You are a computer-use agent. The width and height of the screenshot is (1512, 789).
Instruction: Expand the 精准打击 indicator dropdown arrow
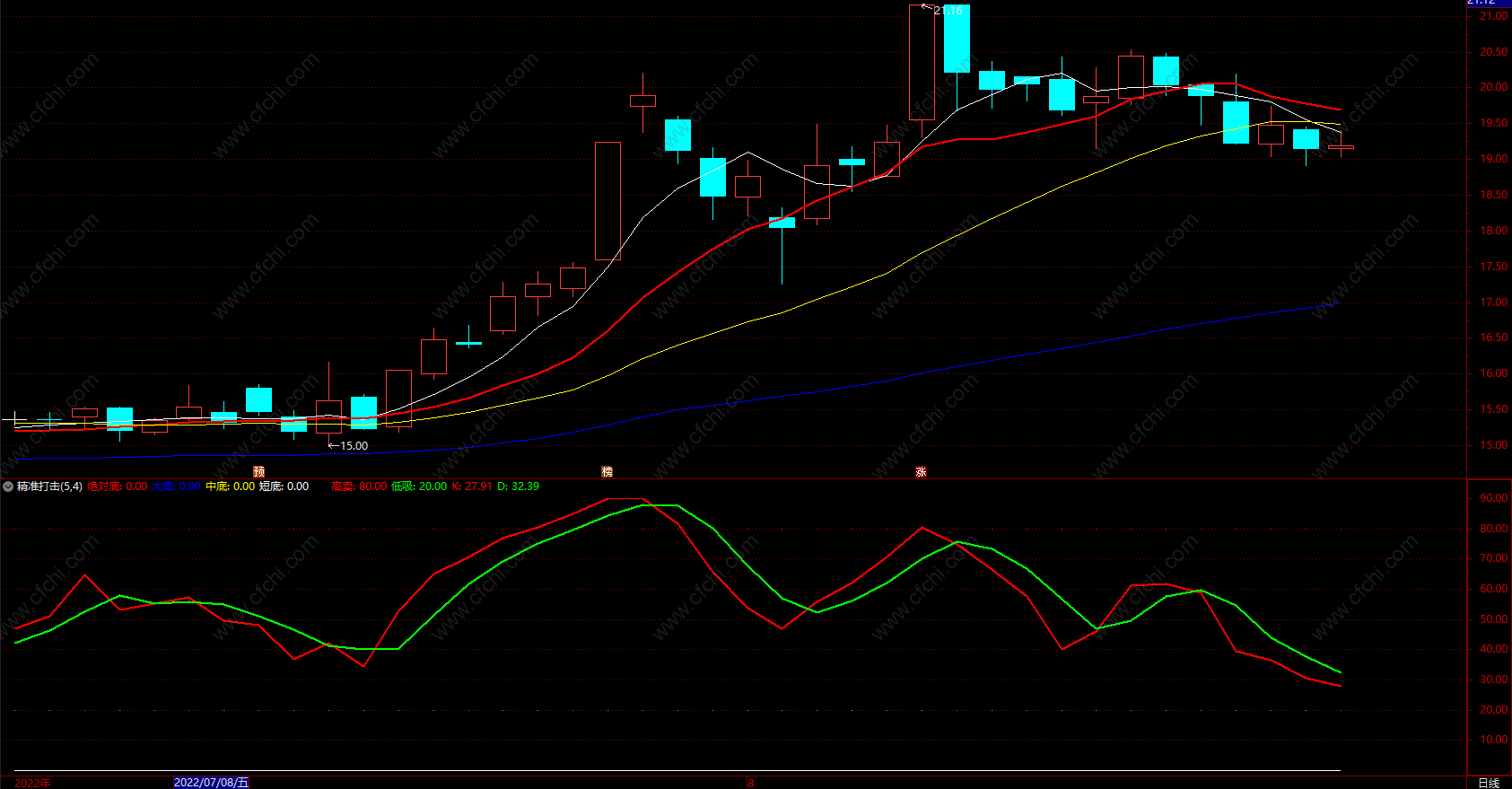[x=8, y=487]
